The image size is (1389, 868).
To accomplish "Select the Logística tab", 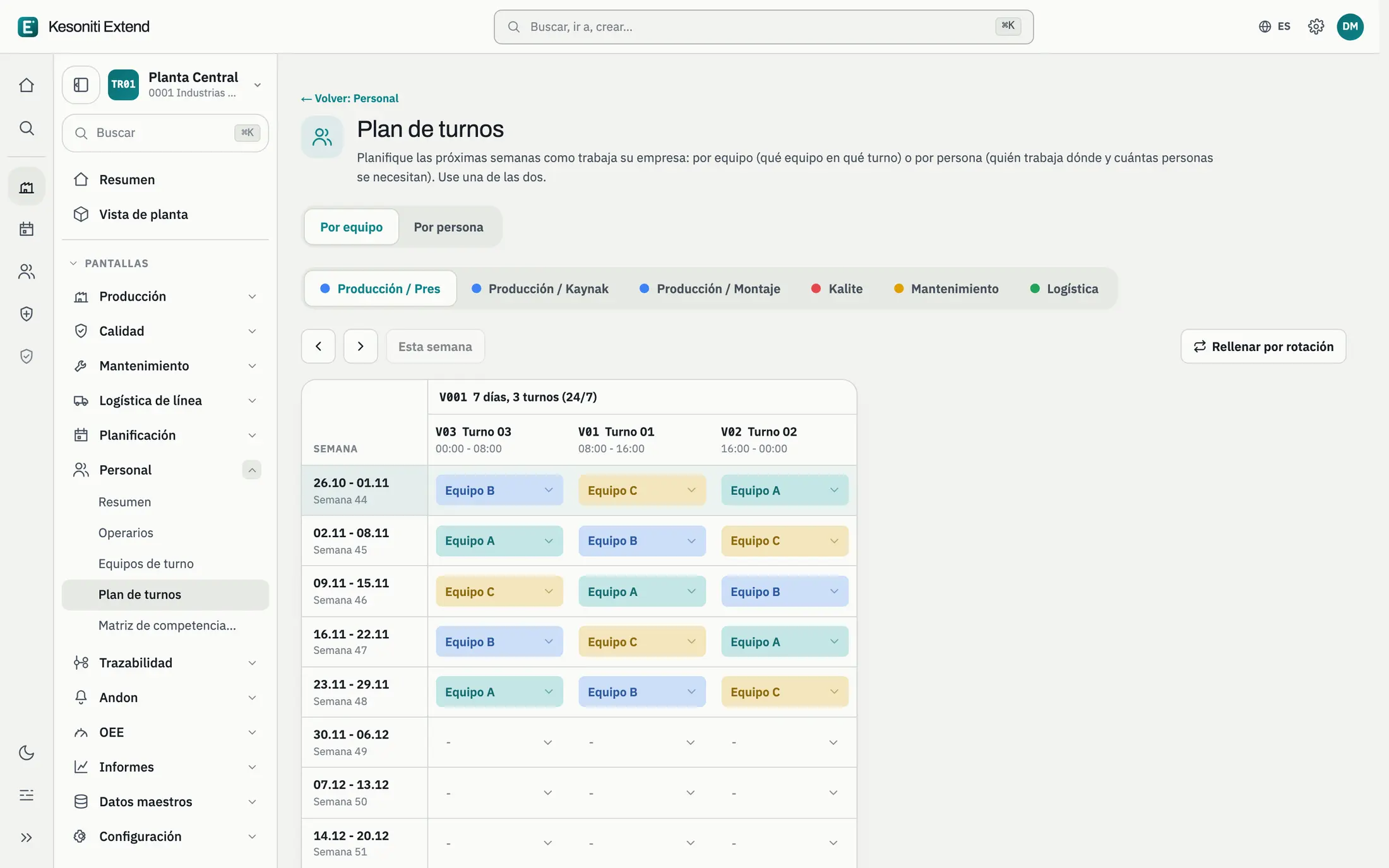I will (x=1064, y=288).
